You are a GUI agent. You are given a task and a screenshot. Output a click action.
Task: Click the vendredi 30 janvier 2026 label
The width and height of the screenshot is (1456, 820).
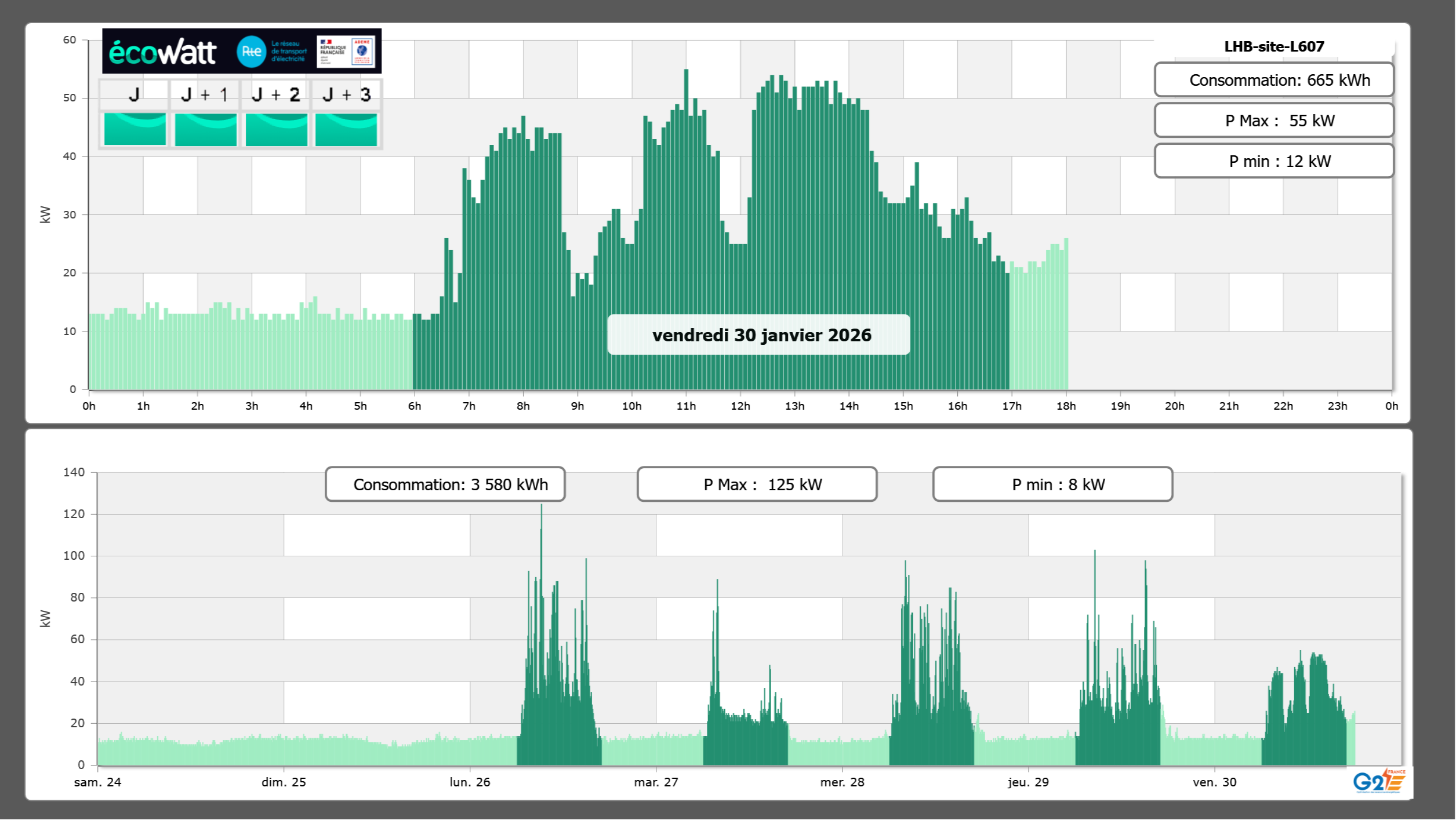[758, 335]
